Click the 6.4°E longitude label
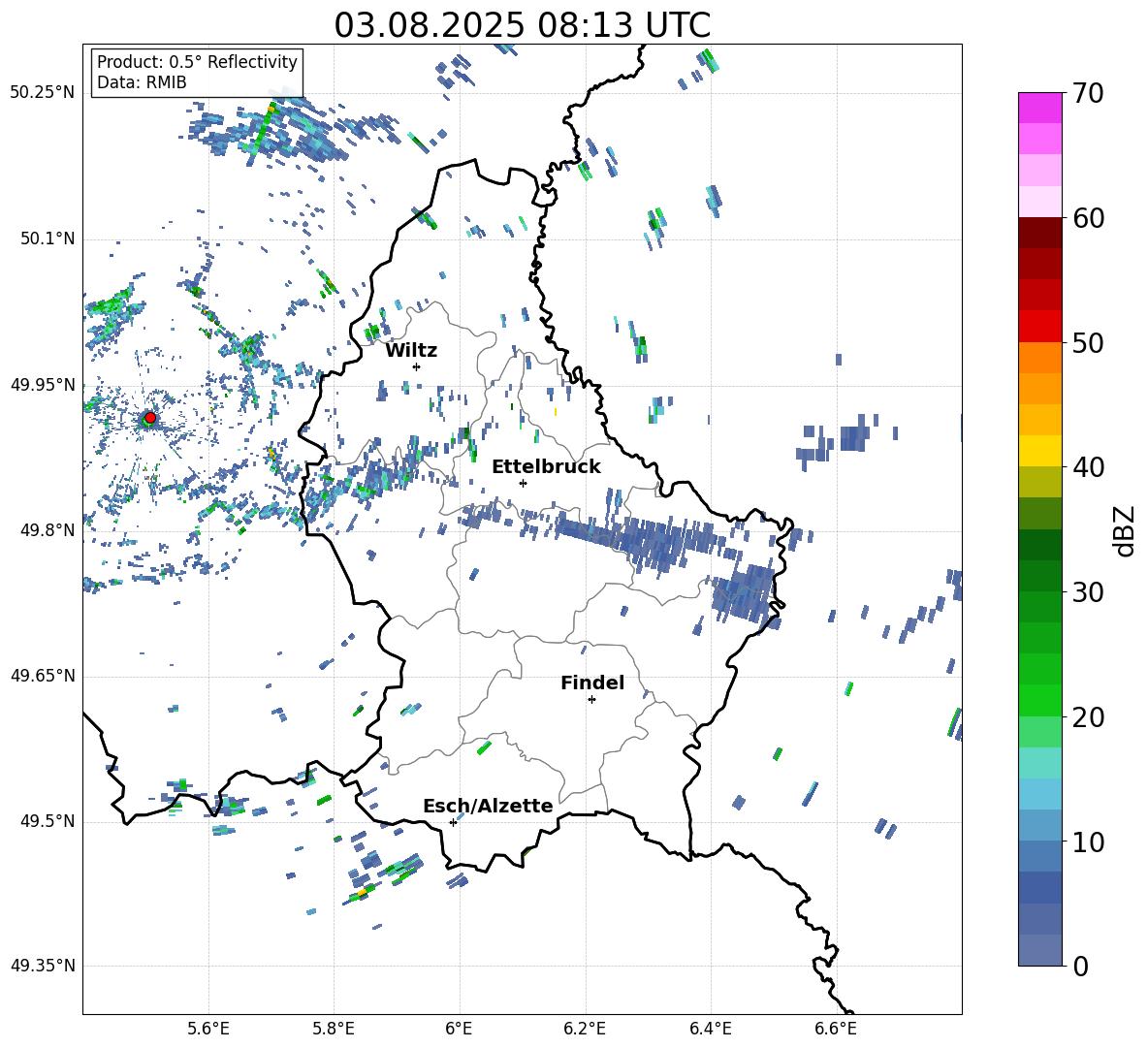The width and height of the screenshot is (1148, 1048). pyautogui.click(x=710, y=1030)
